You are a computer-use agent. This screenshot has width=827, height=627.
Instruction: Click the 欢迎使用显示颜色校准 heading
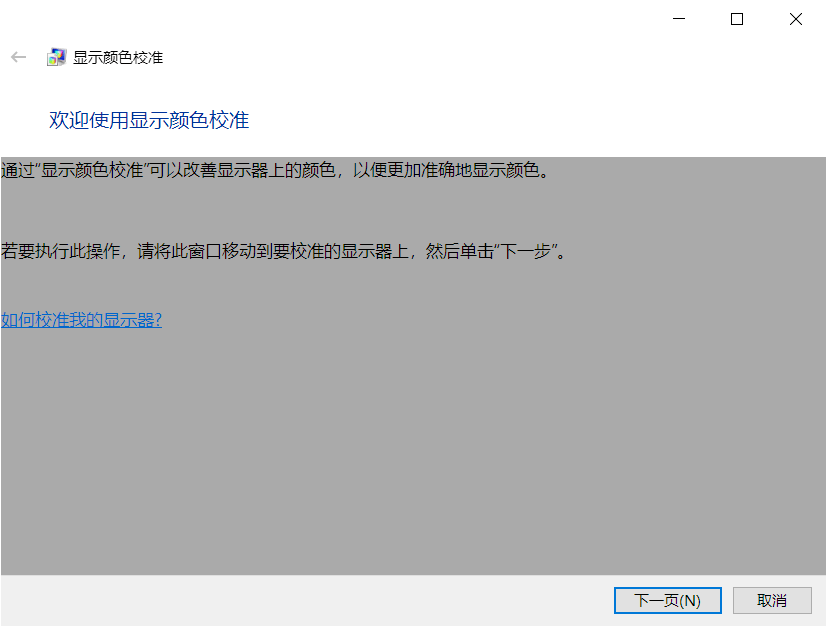(149, 121)
